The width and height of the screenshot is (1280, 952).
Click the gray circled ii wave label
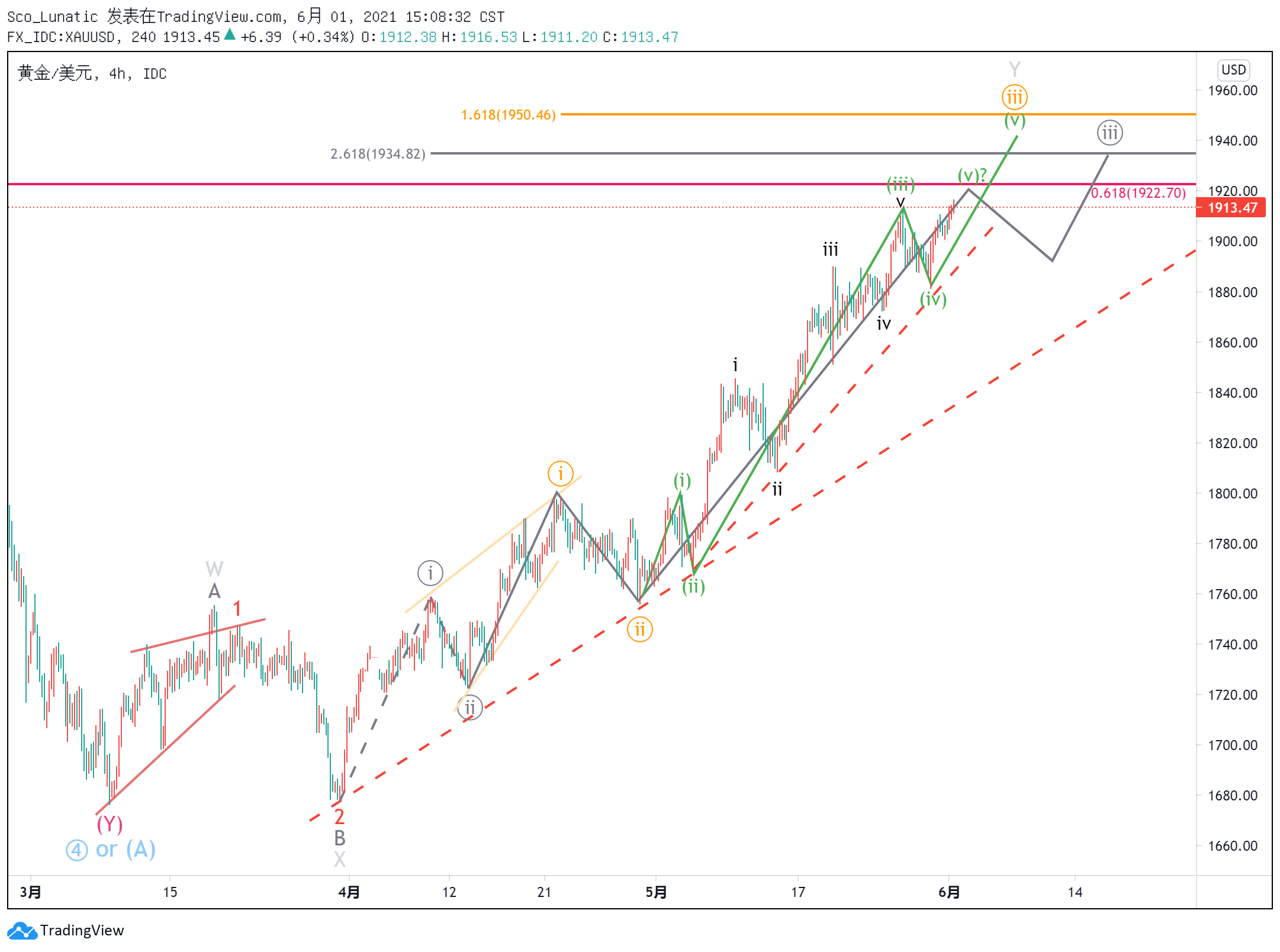(470, 707)
